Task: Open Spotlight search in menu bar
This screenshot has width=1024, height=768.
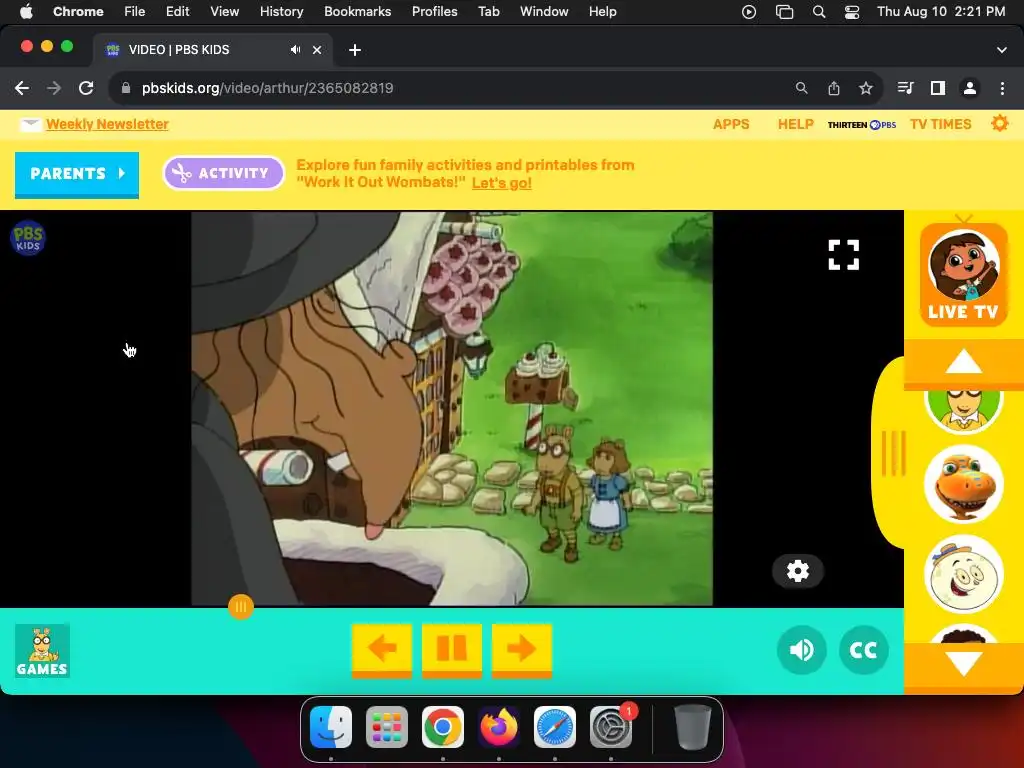Action: (818, 11)
